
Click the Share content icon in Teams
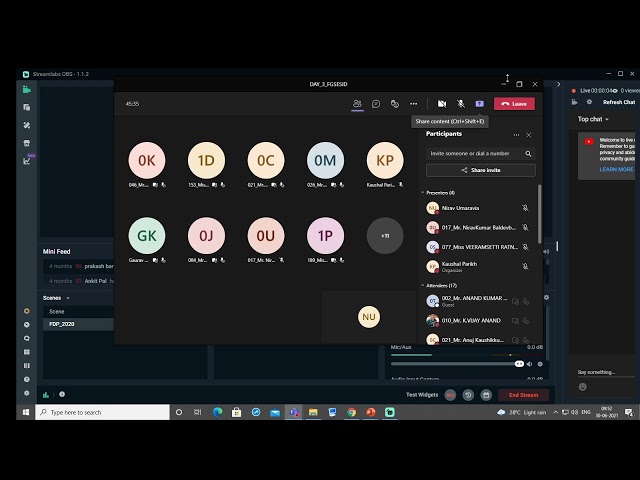(480, 104)
